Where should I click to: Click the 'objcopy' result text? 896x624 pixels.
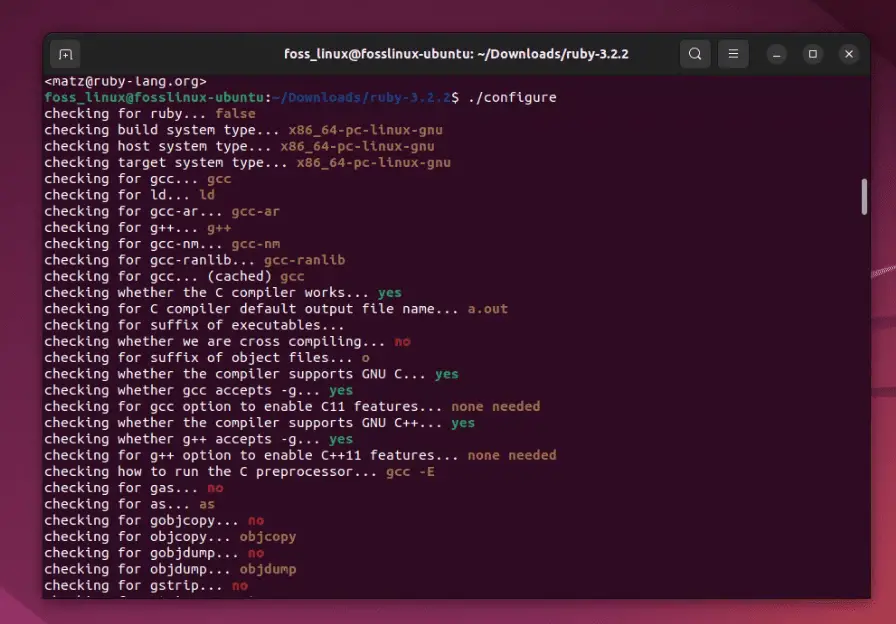pyautogui.click(x=267, y=537)
